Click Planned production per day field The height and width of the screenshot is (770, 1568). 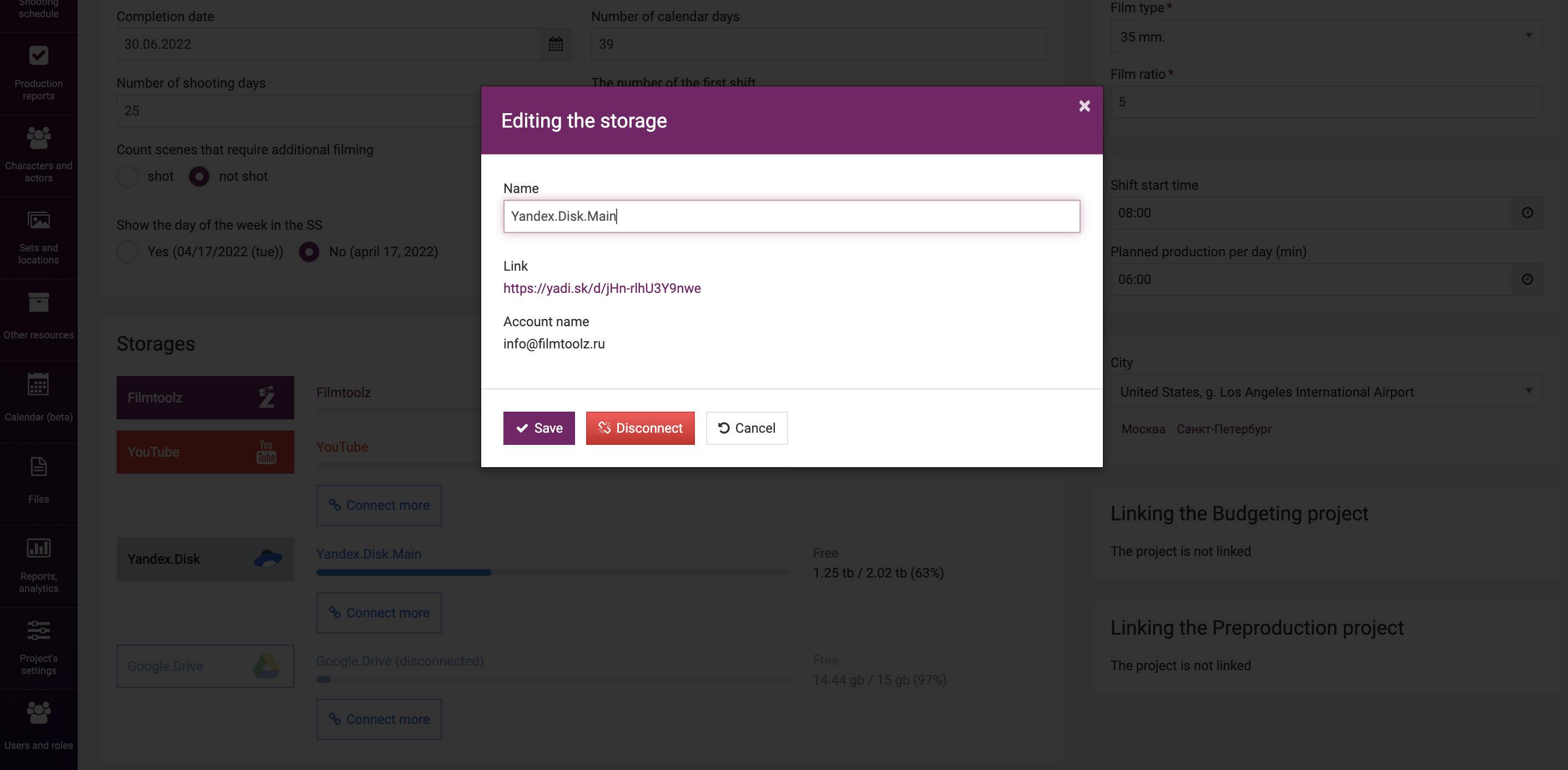(1311, 280)
